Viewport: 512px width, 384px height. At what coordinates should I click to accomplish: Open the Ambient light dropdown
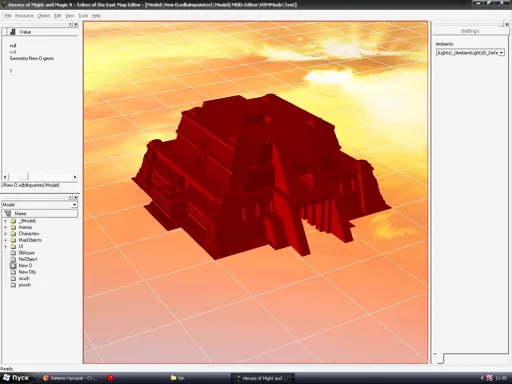(x=501, y=53)
